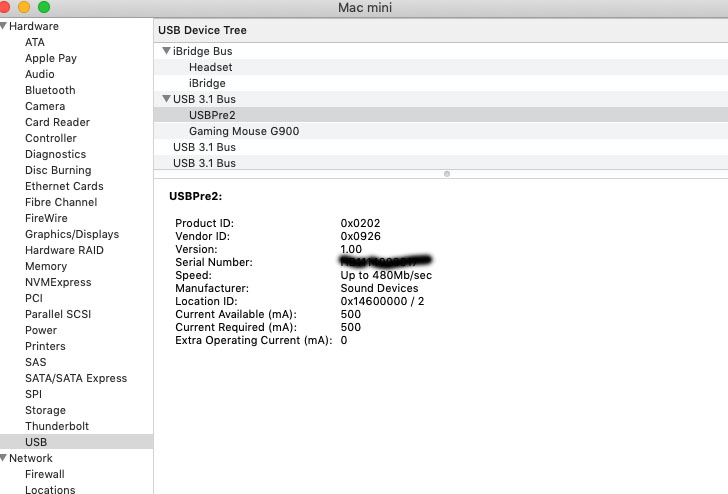Collapse the Hardware section triangle
The image size is (728, 494).
coord(4,26)
